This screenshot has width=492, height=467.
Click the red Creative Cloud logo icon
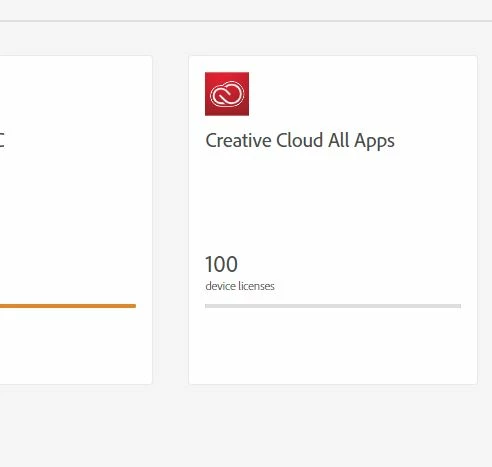[x=227, y=94]
